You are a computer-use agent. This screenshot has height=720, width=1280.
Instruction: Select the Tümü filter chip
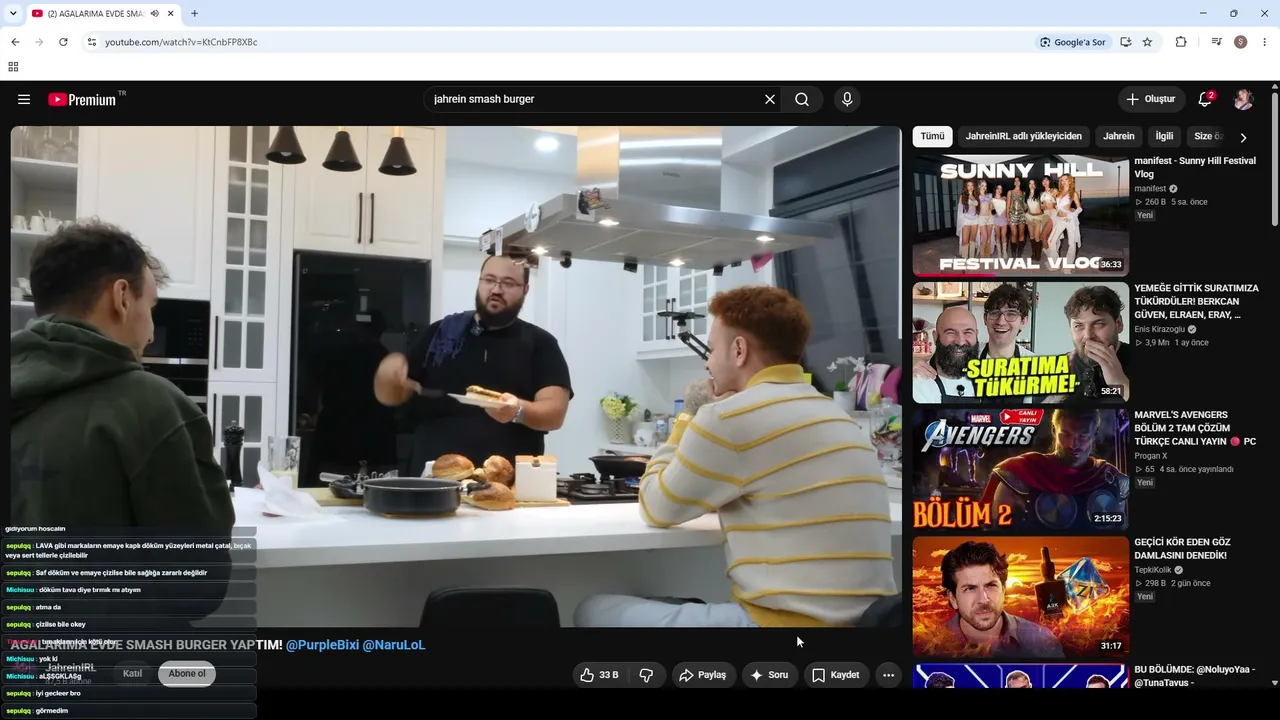932,136
